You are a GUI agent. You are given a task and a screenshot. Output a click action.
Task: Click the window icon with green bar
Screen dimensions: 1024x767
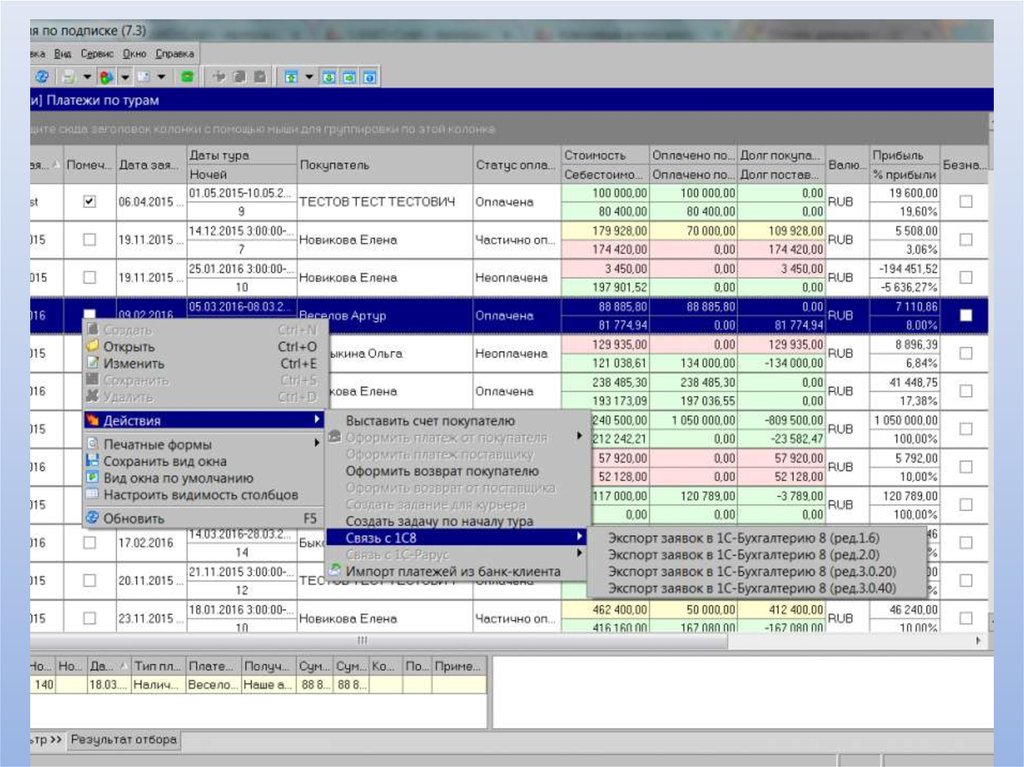(x=349, y=77)
